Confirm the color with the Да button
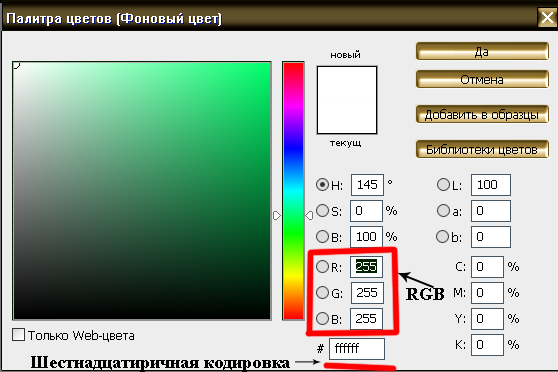Viewport: 558px width, 372px height. pyautogui.click(x=482, y=52)
